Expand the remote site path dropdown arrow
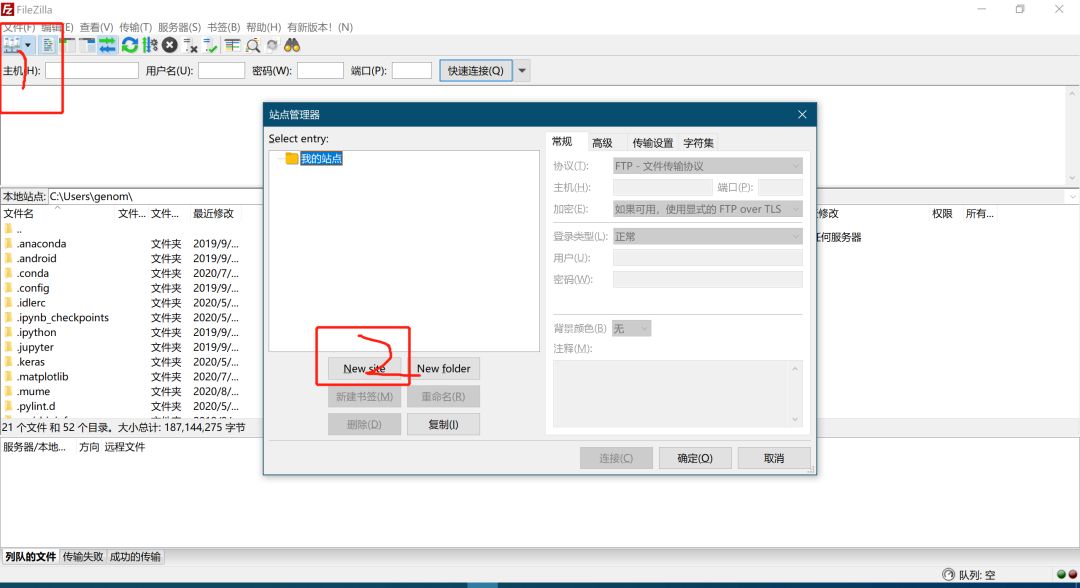This screenshot has height=588, width=1080. [1072, 197]
